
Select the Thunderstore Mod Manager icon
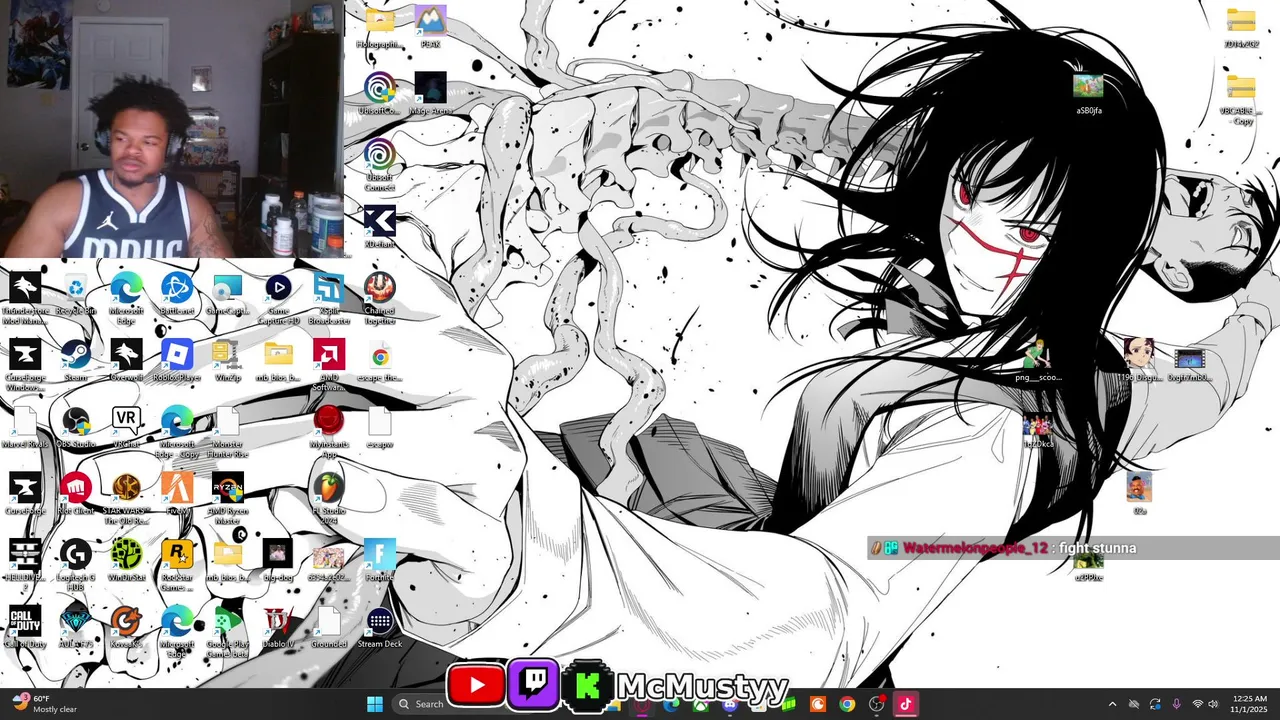click(25, 299)
